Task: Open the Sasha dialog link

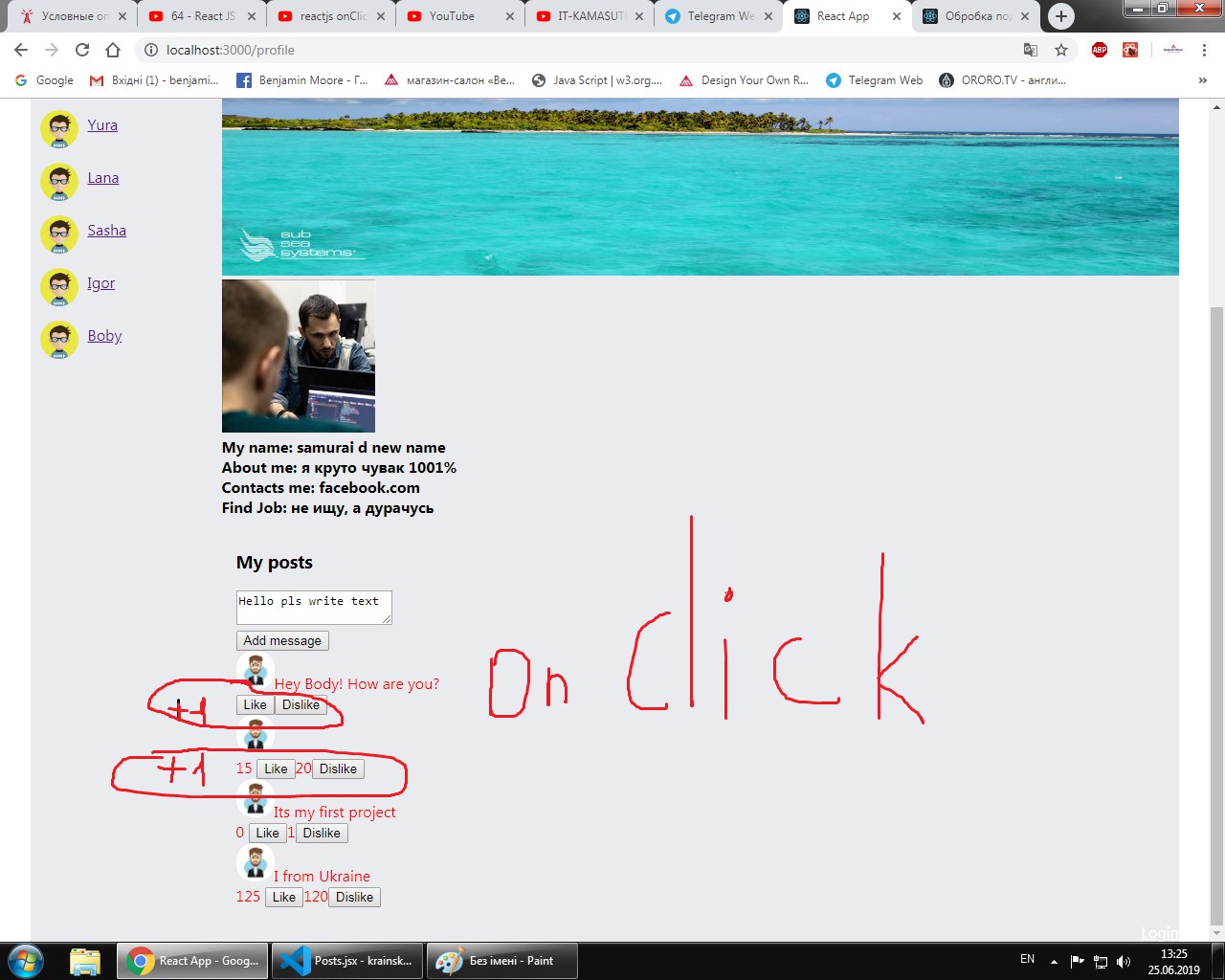Action: [106, 231]
